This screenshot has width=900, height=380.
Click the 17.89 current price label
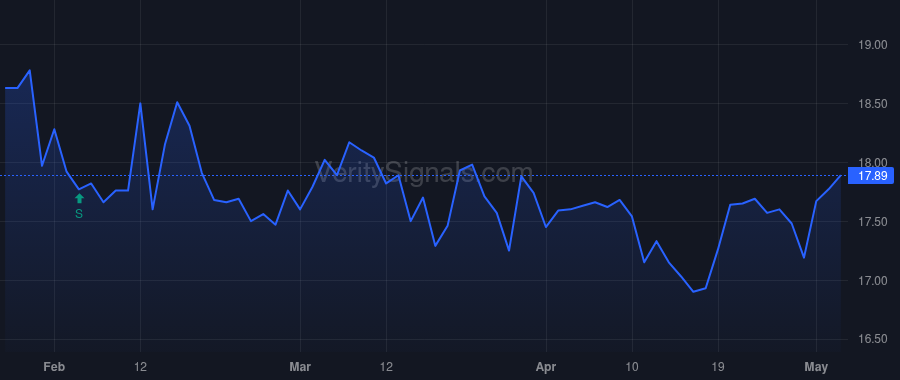(x=871, y=176)
